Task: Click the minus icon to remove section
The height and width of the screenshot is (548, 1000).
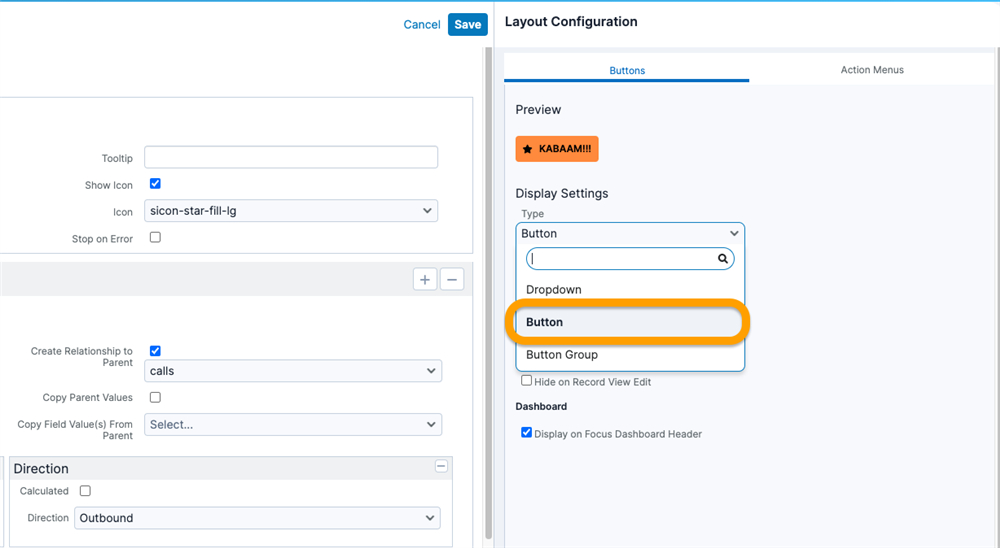Action: tap(452, 280)
